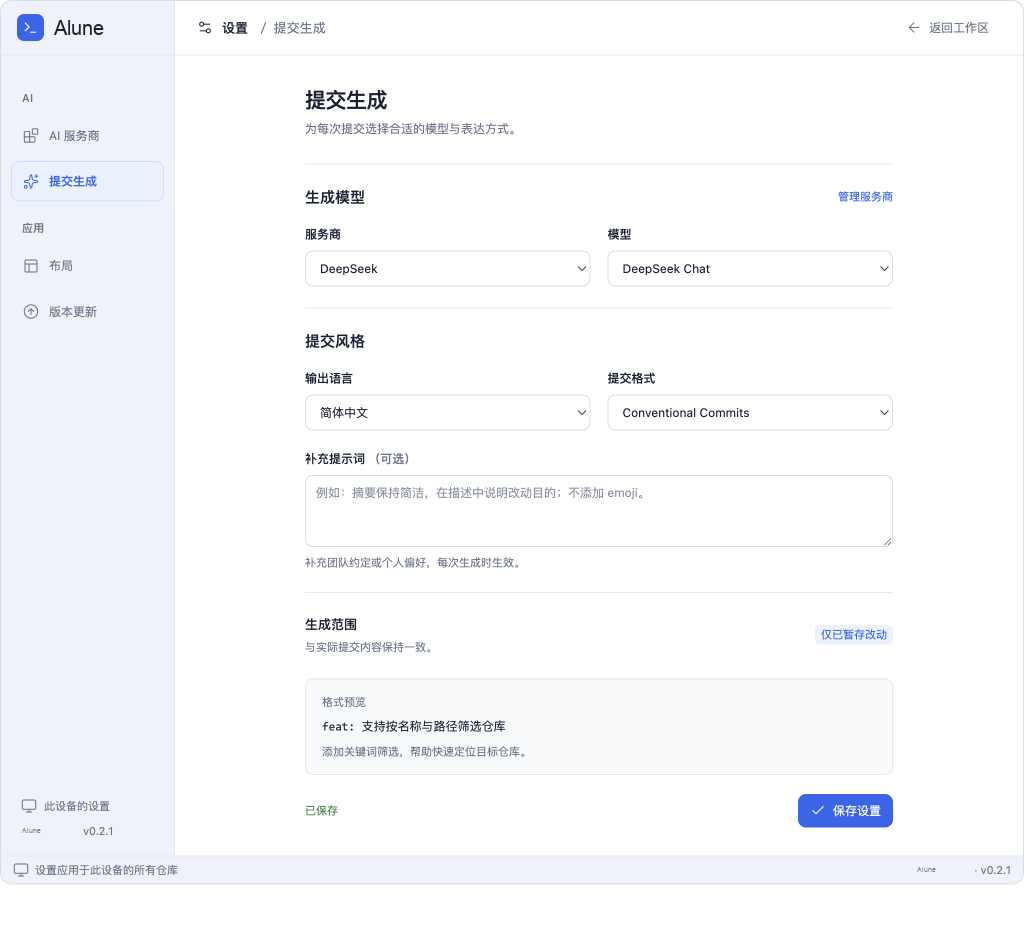Screen dimensions: 1024x930
Task: Click the 格式预览 preview card
Action: [x=598, y=727]
